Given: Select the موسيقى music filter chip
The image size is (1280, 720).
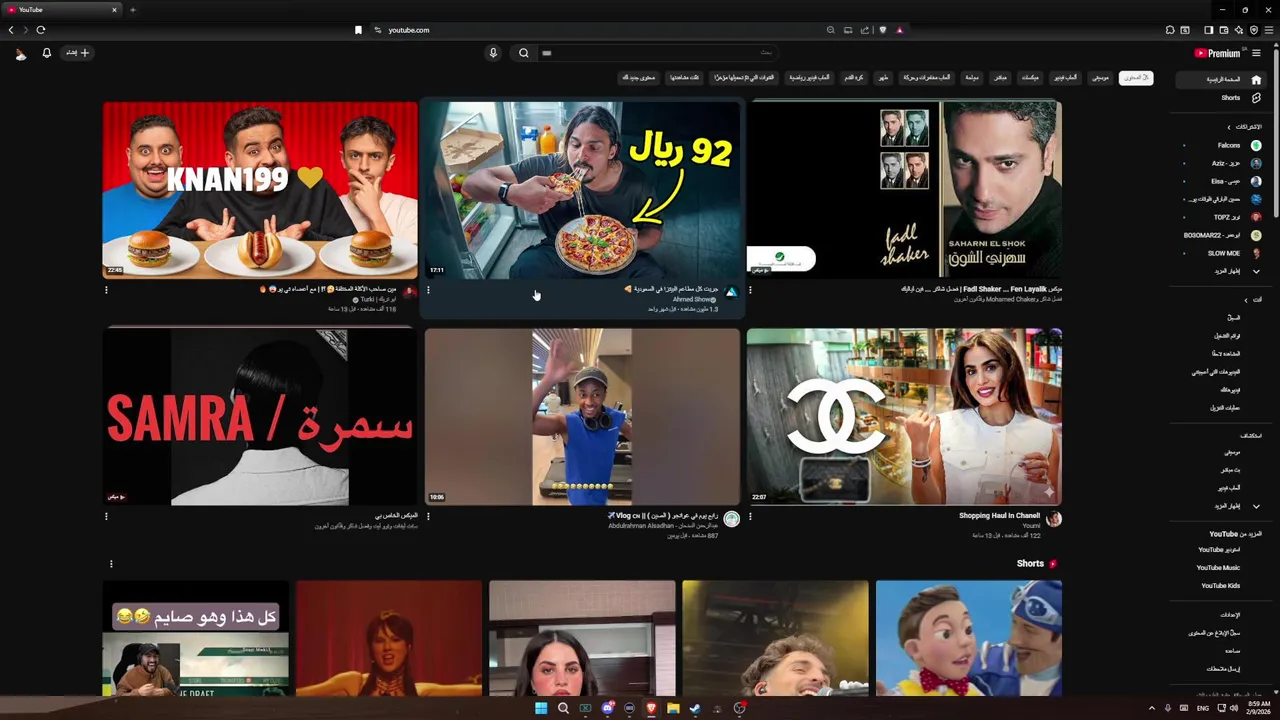Looking at the screenshot, I should pos(1100,77).
